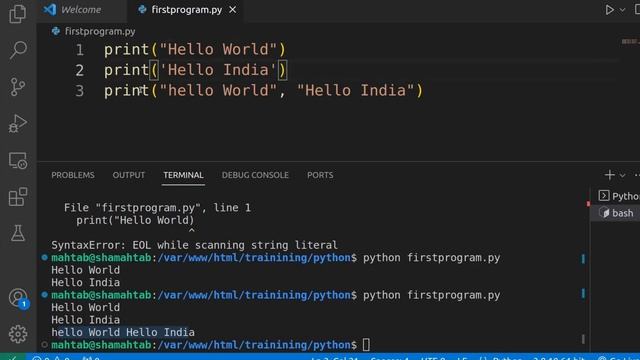
Task: Expand the run button dropdown arrow
Action: 622,10
